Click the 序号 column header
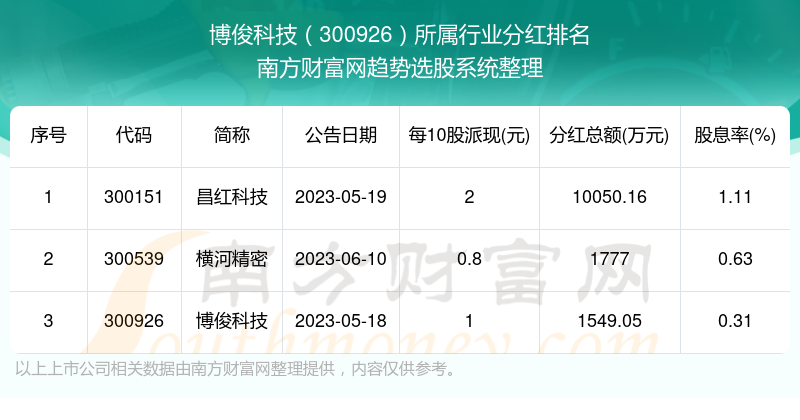The width and height of the screenshot is (800, 420). point(48,136)
